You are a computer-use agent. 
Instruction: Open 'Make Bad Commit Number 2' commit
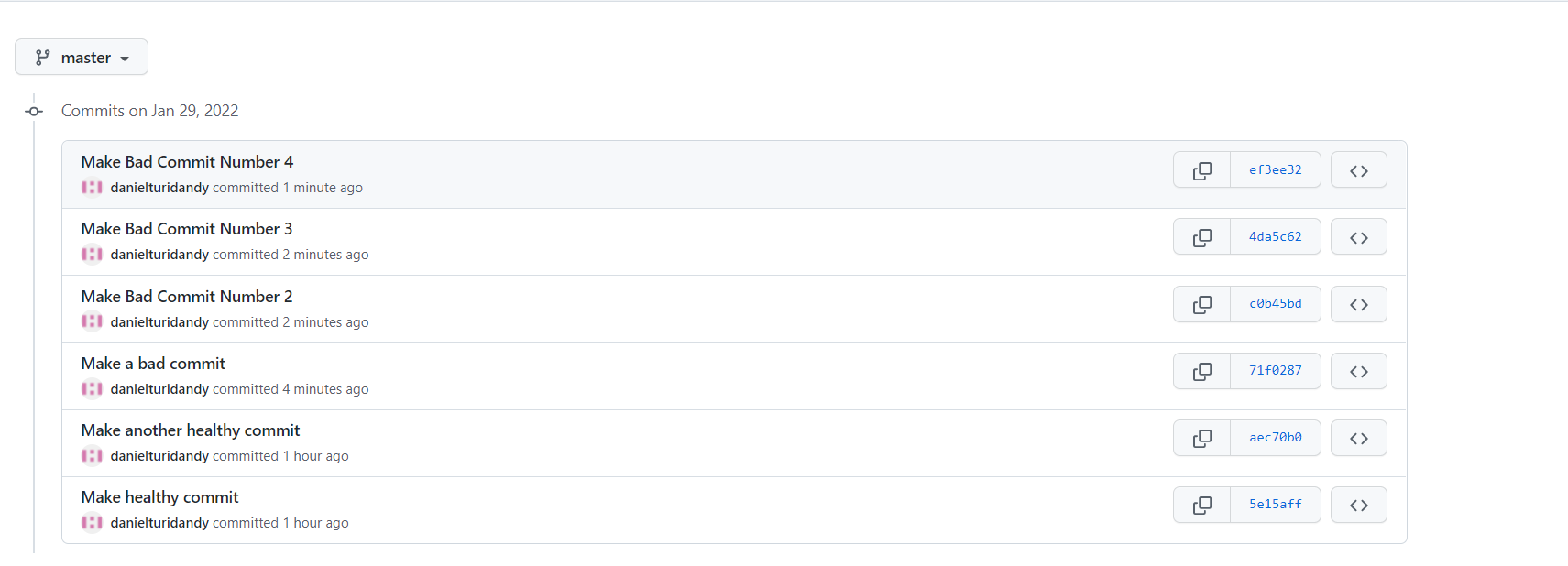(187, 297)
